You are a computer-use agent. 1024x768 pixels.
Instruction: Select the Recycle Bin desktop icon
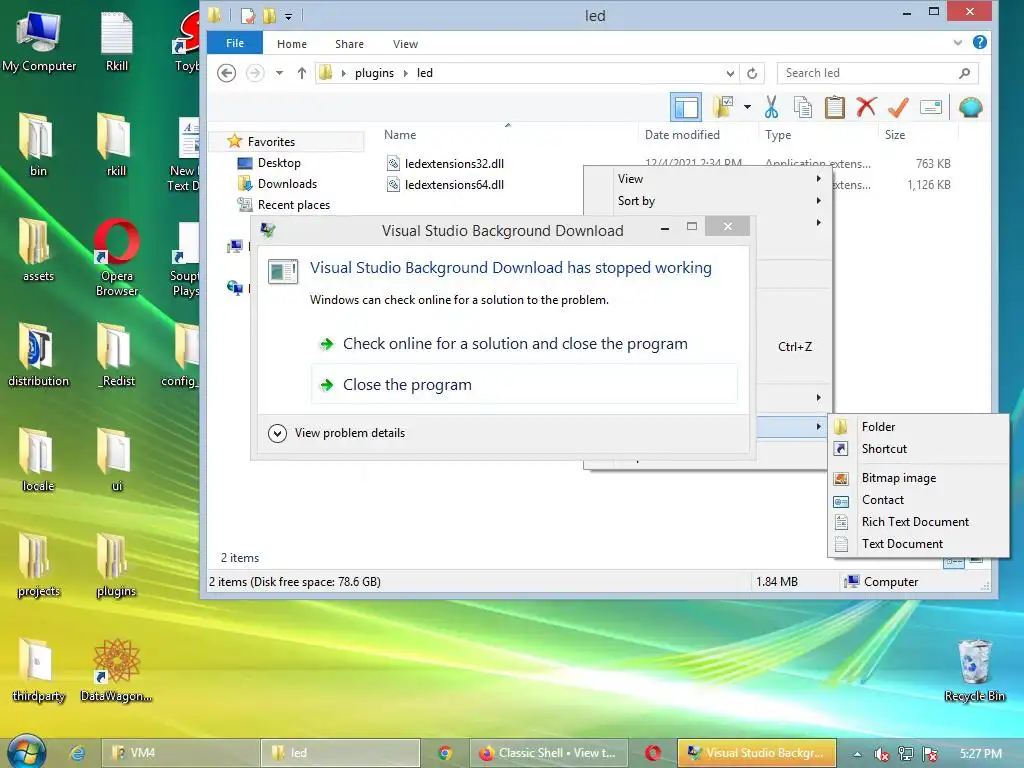click(x=974, y=671)
